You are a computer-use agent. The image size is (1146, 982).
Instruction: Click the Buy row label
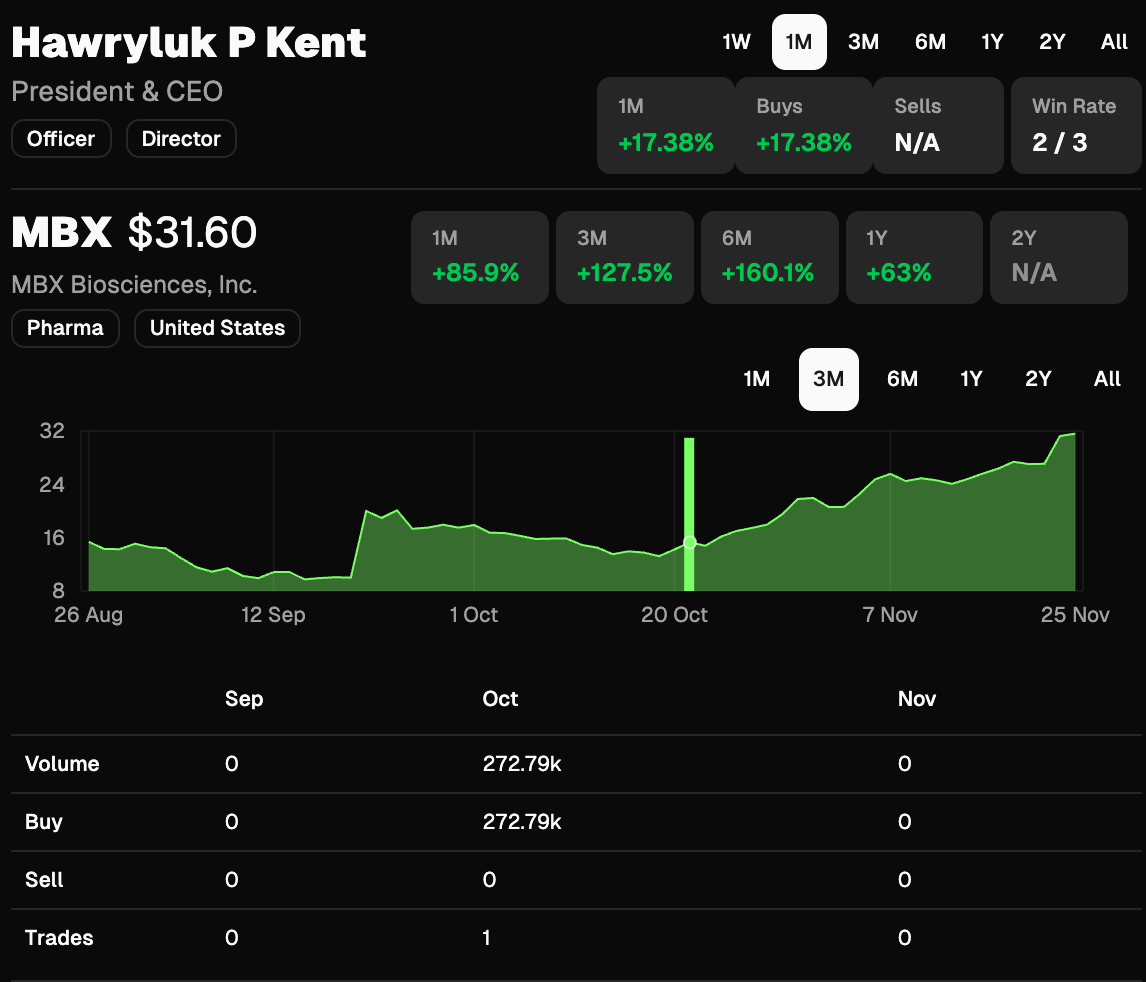(x=44, y=821)
